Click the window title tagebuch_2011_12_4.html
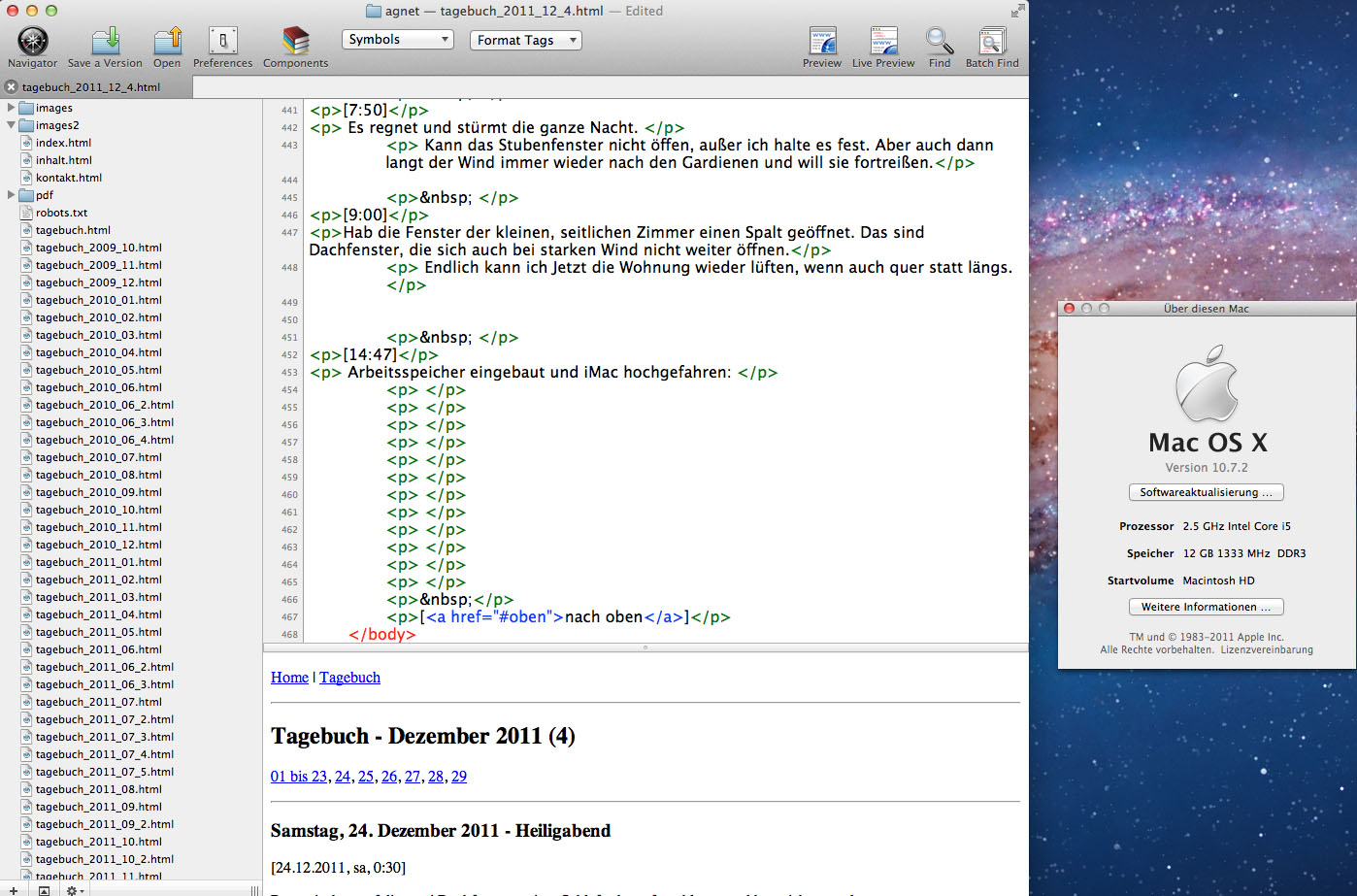1357x896 pixels. pos(521,11)
